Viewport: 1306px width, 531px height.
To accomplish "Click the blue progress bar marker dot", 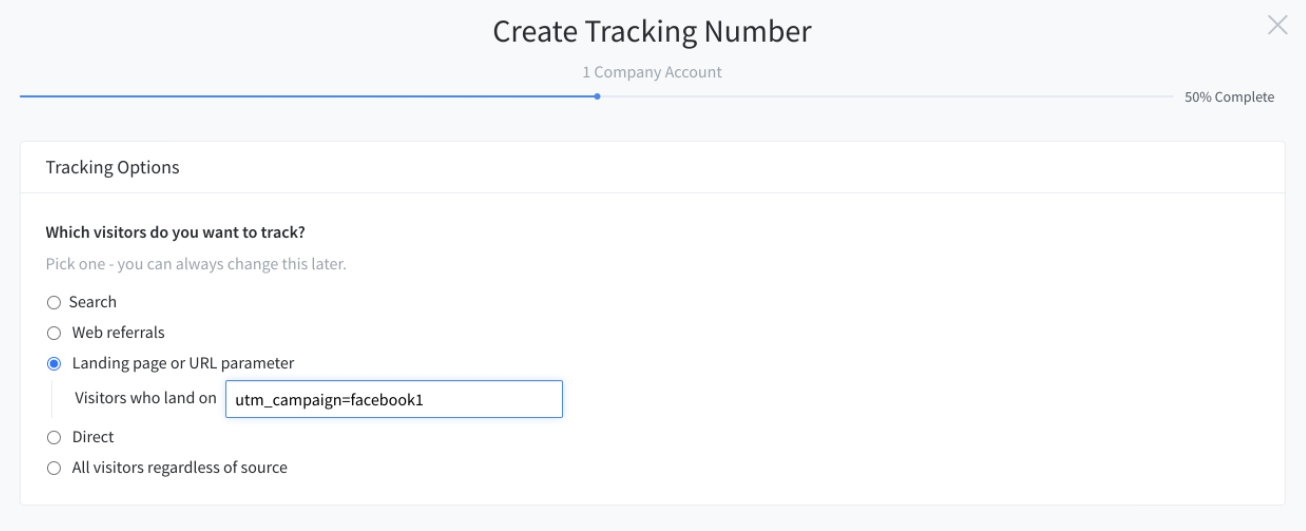I will [597, 97].
